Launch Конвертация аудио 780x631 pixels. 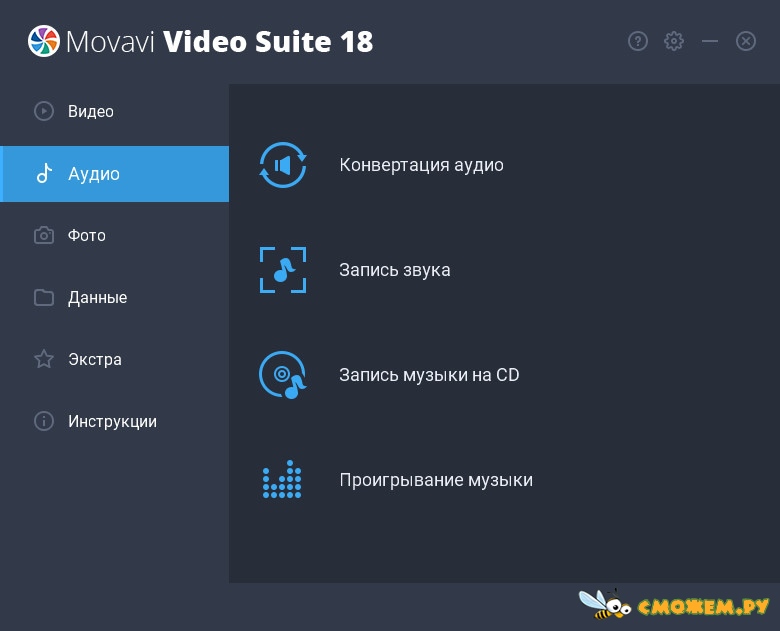(421, 165)
